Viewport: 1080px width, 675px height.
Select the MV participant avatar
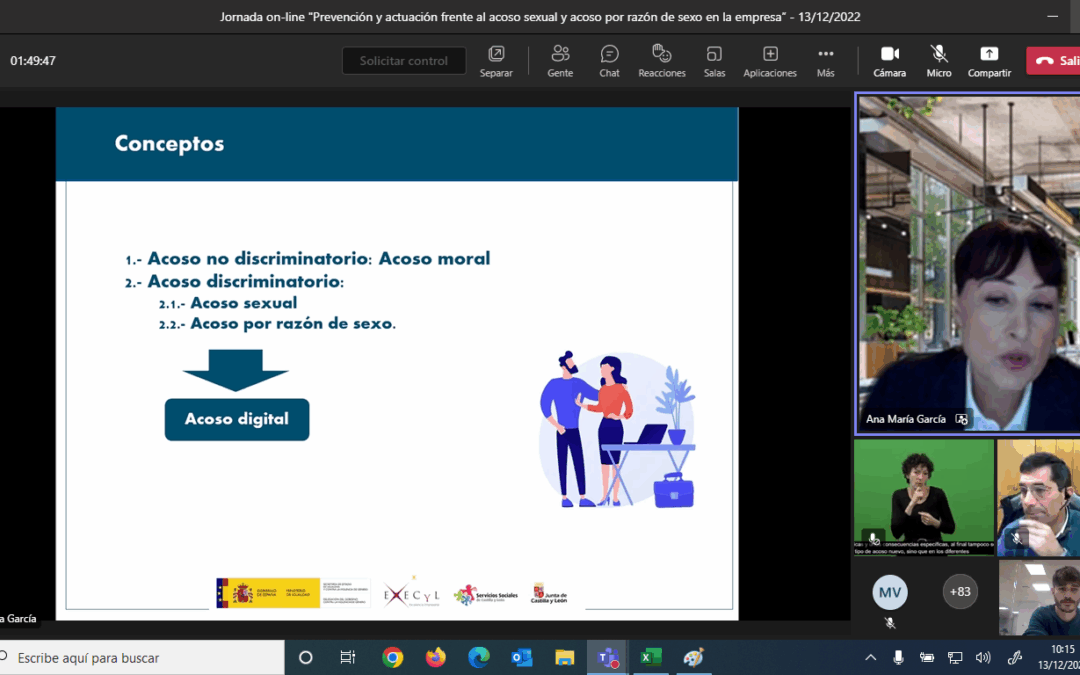tap(890, 592)
